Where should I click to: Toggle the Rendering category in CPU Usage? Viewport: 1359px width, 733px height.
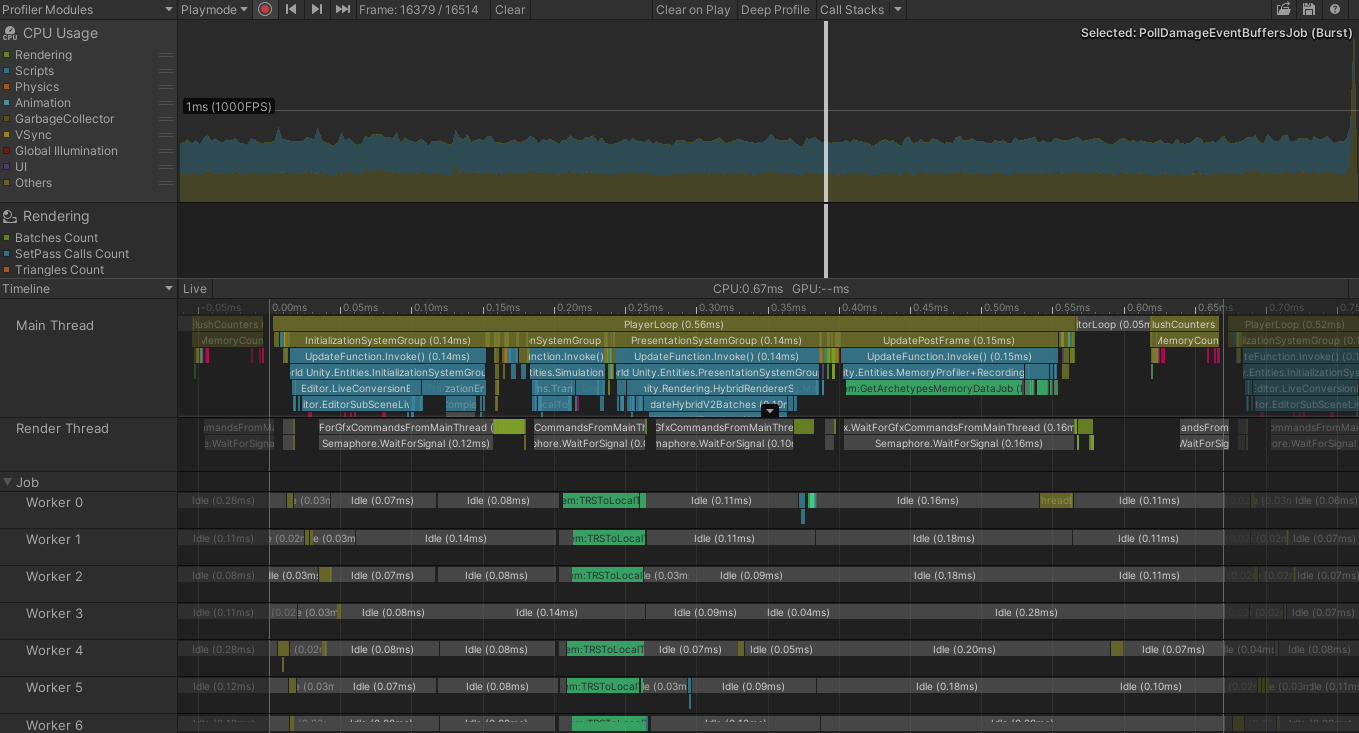coord(7,55)
